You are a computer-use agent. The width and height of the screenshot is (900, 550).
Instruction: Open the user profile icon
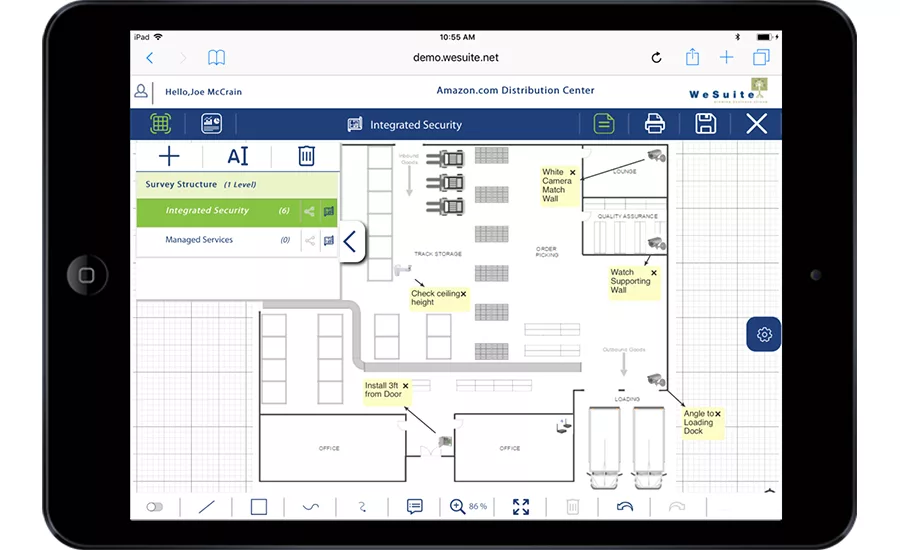(x=141, y=91)
